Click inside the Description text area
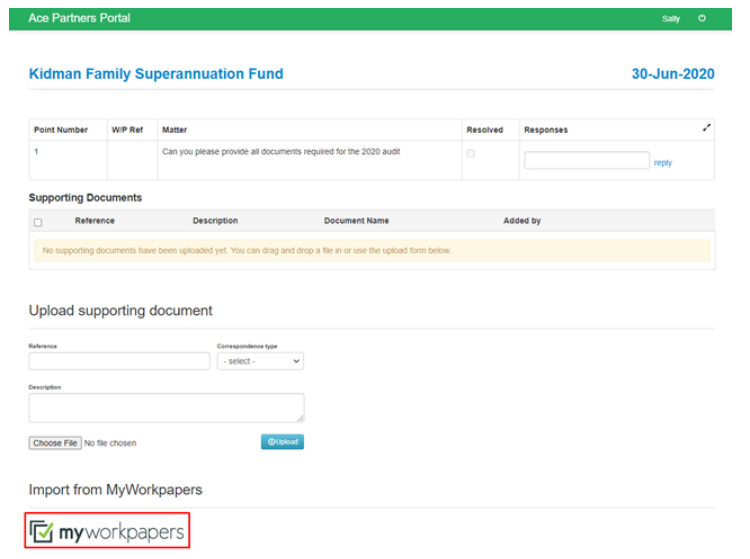The width and height of the screenshot is (750, 559). pos(166,407)
